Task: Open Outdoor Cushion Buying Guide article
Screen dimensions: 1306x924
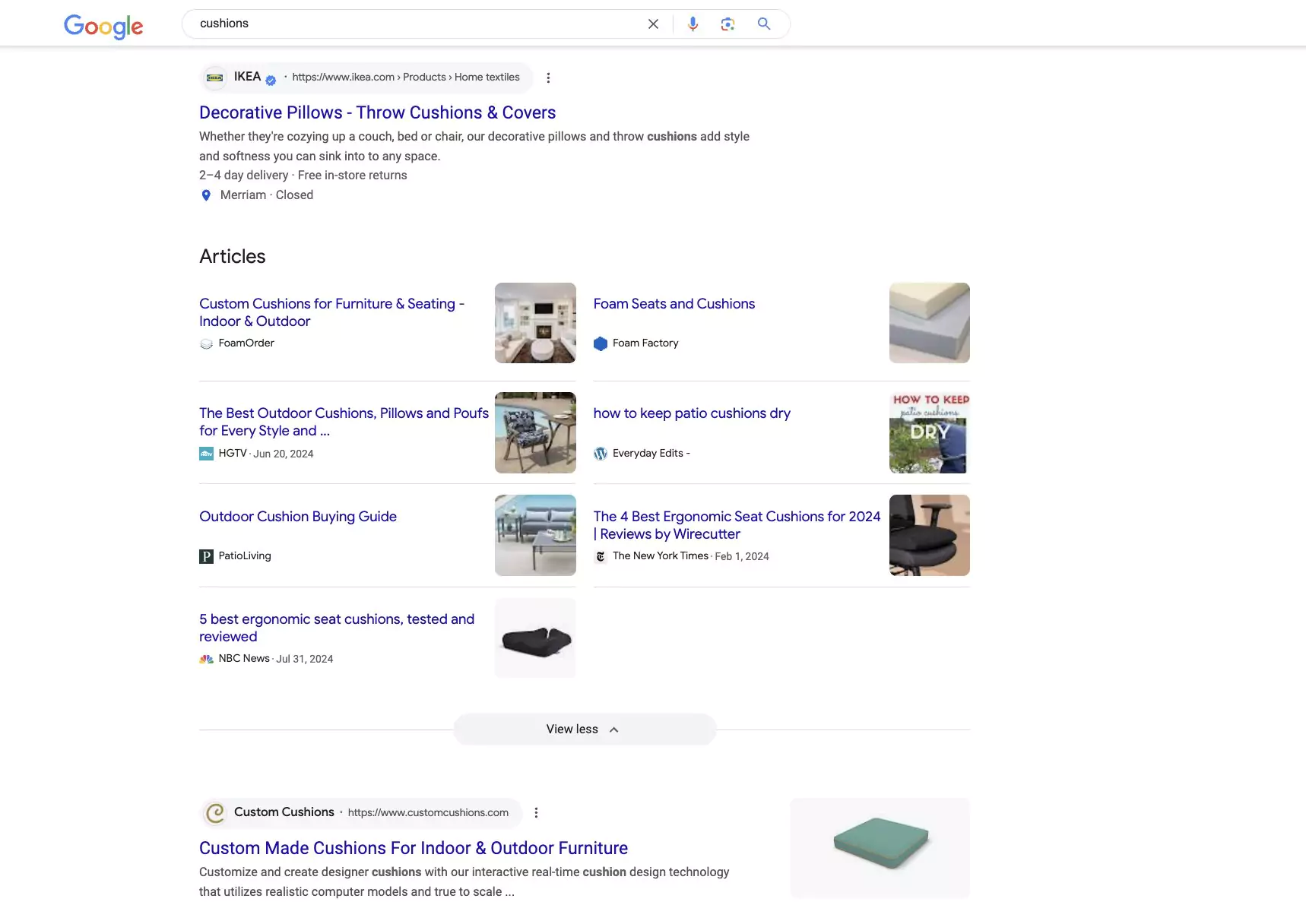Action: point(298,517)
